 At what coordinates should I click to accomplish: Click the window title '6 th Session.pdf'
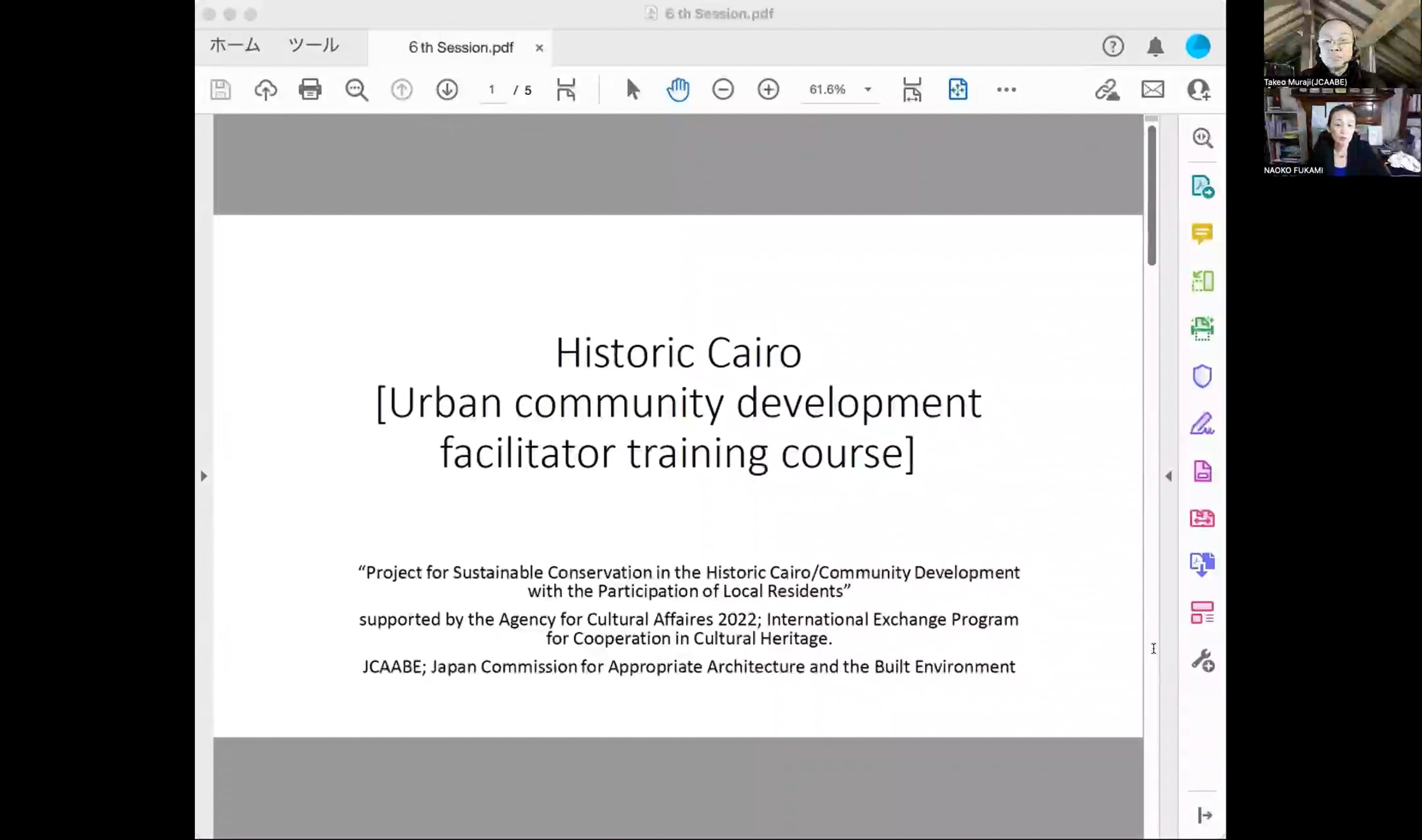tap(719, 14)
